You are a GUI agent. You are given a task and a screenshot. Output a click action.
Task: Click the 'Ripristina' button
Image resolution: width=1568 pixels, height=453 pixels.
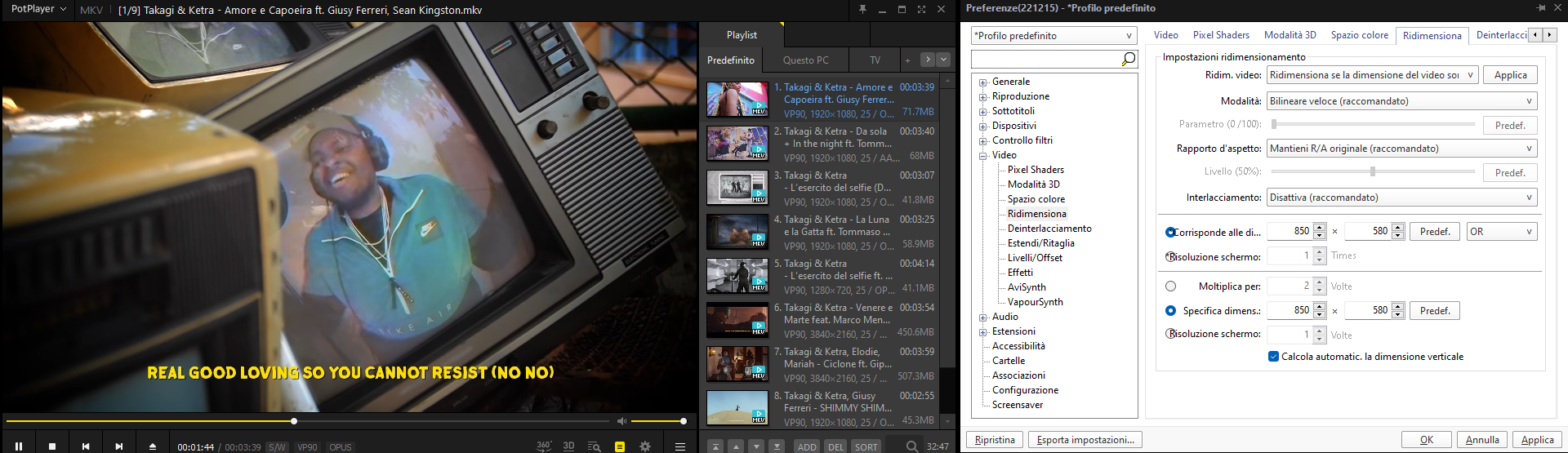tap(995, 440)
